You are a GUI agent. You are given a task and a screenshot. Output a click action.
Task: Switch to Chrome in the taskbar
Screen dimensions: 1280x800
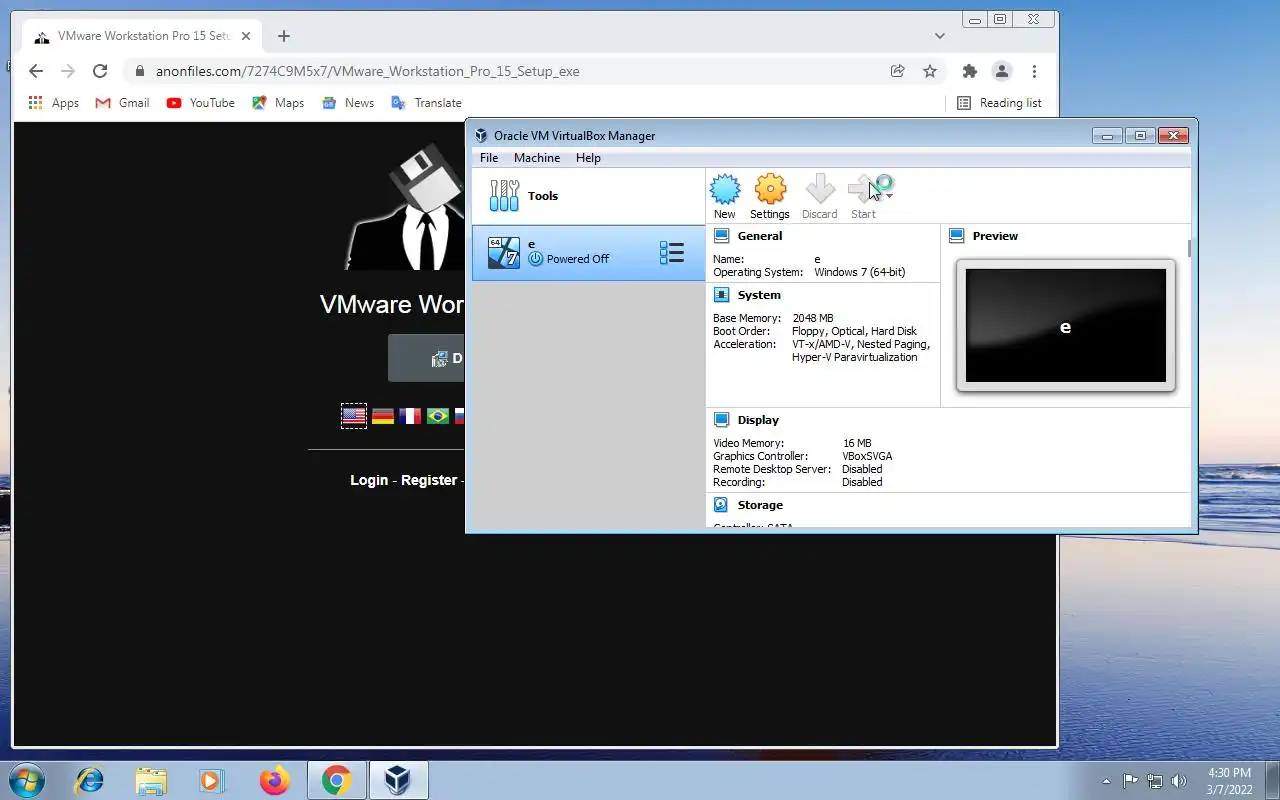coord(337,780)
